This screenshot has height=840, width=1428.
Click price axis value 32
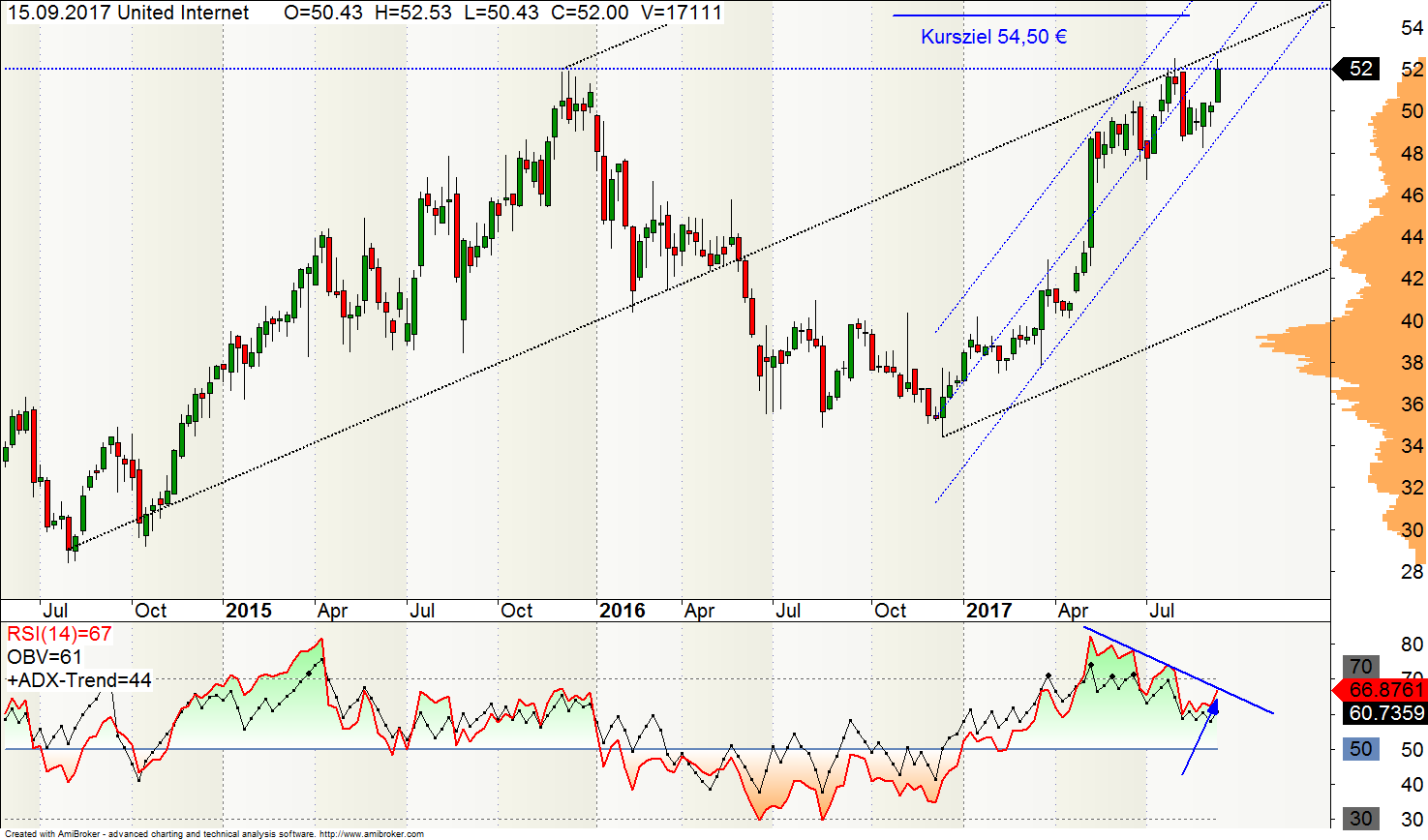[1412, 488]
